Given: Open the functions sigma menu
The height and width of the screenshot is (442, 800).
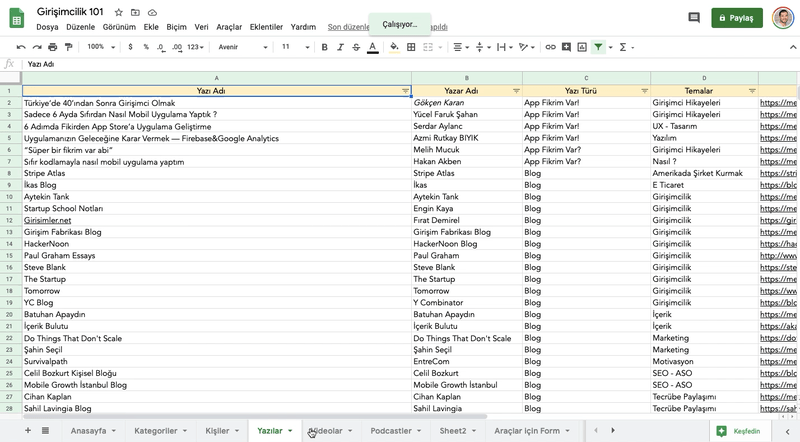Looking at the screenshot, I should click(626, 47).
